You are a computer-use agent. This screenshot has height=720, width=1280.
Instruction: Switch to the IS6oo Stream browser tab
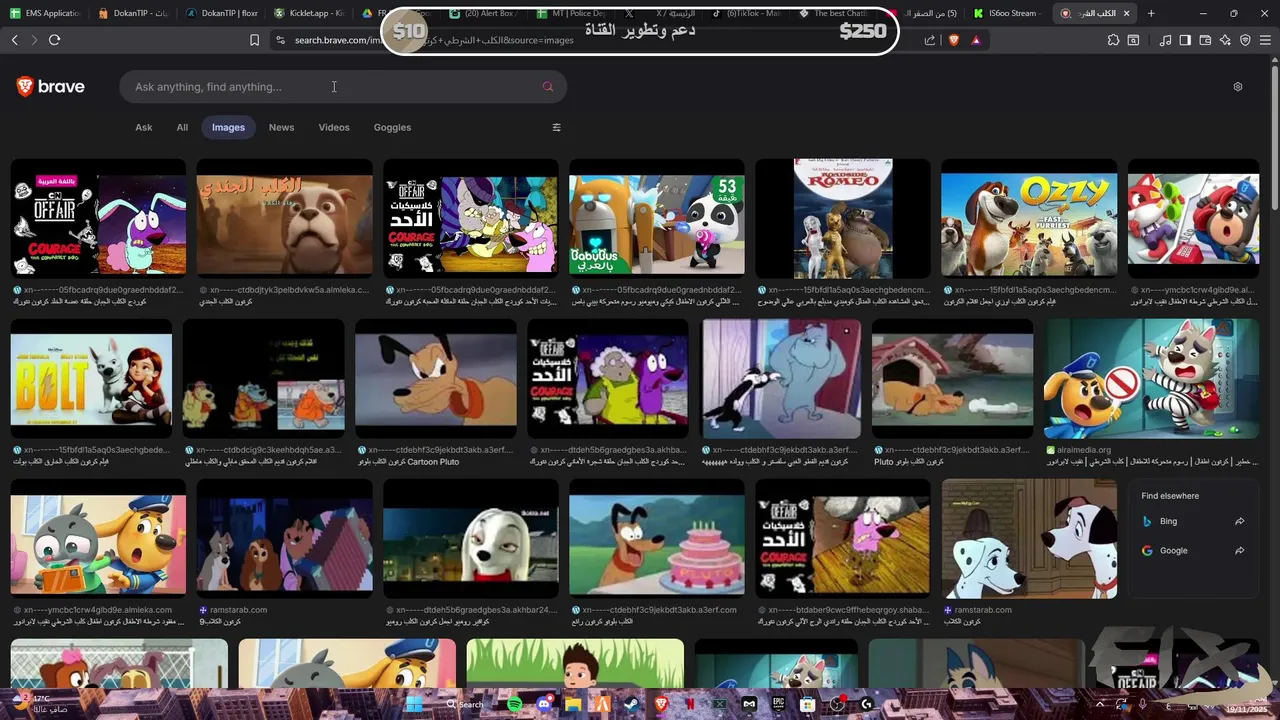1009,13
